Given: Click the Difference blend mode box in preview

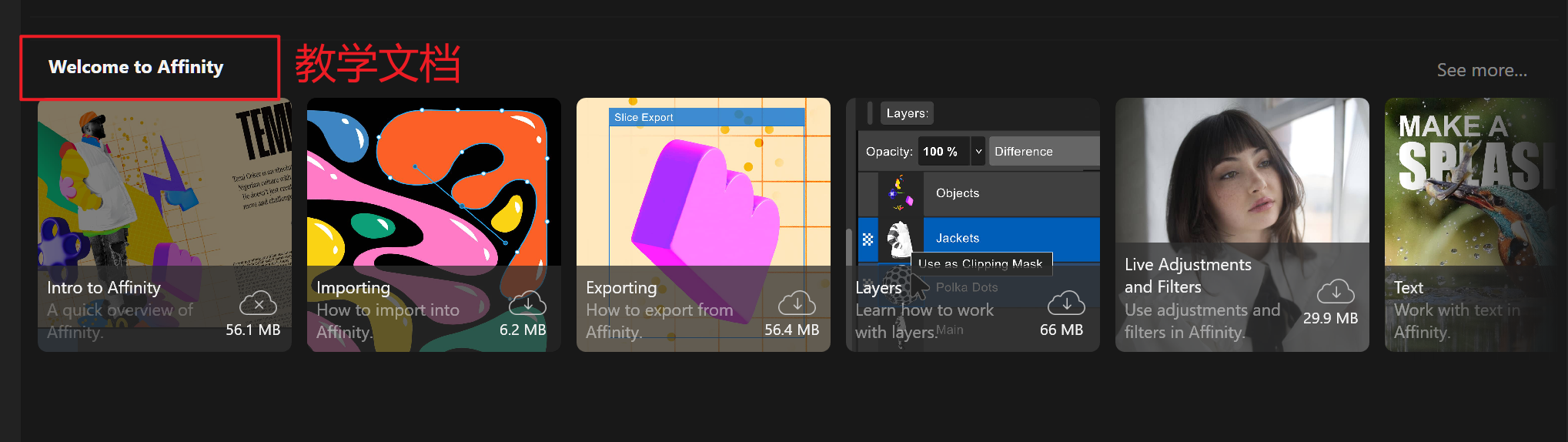Looking at the screenshot, I should (x=1045, y=152).
